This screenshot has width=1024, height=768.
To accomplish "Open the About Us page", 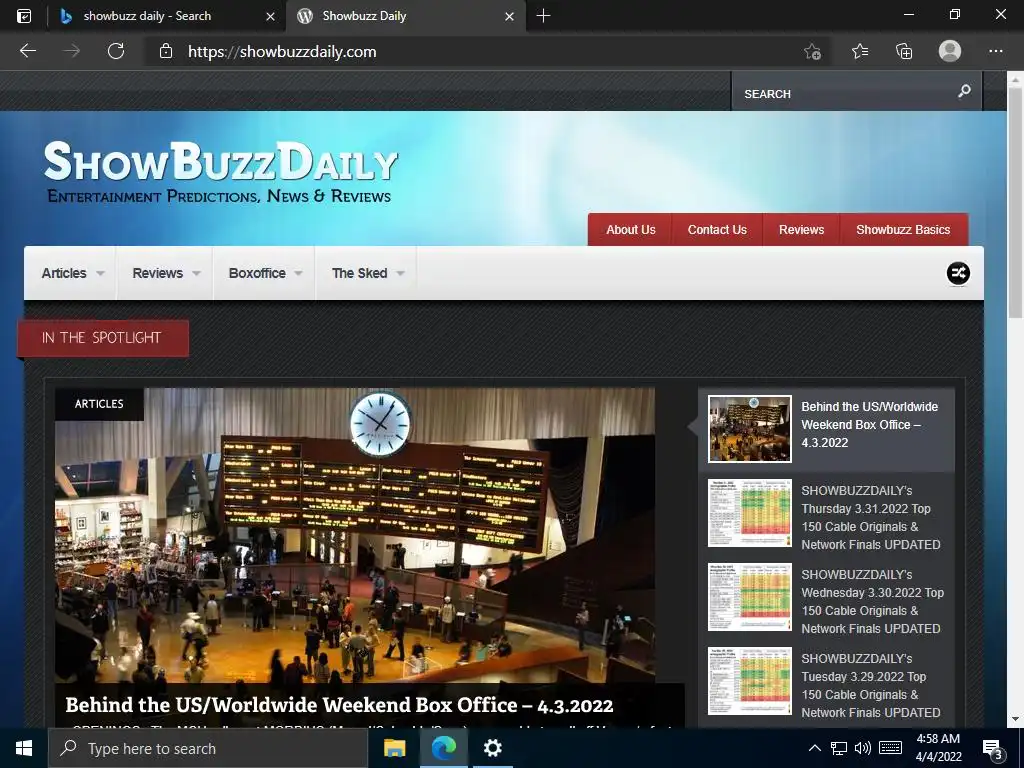I will click(x=630, y=230).
